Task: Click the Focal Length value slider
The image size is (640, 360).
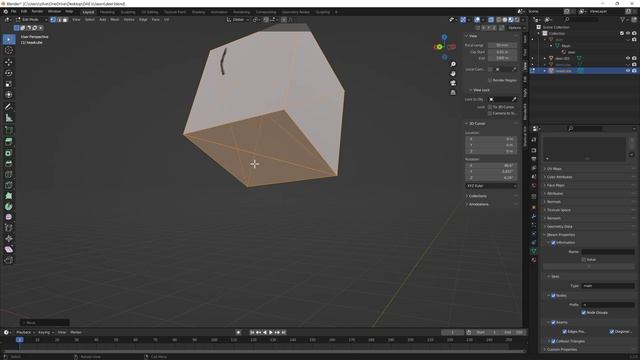Action: pos(502,45)
